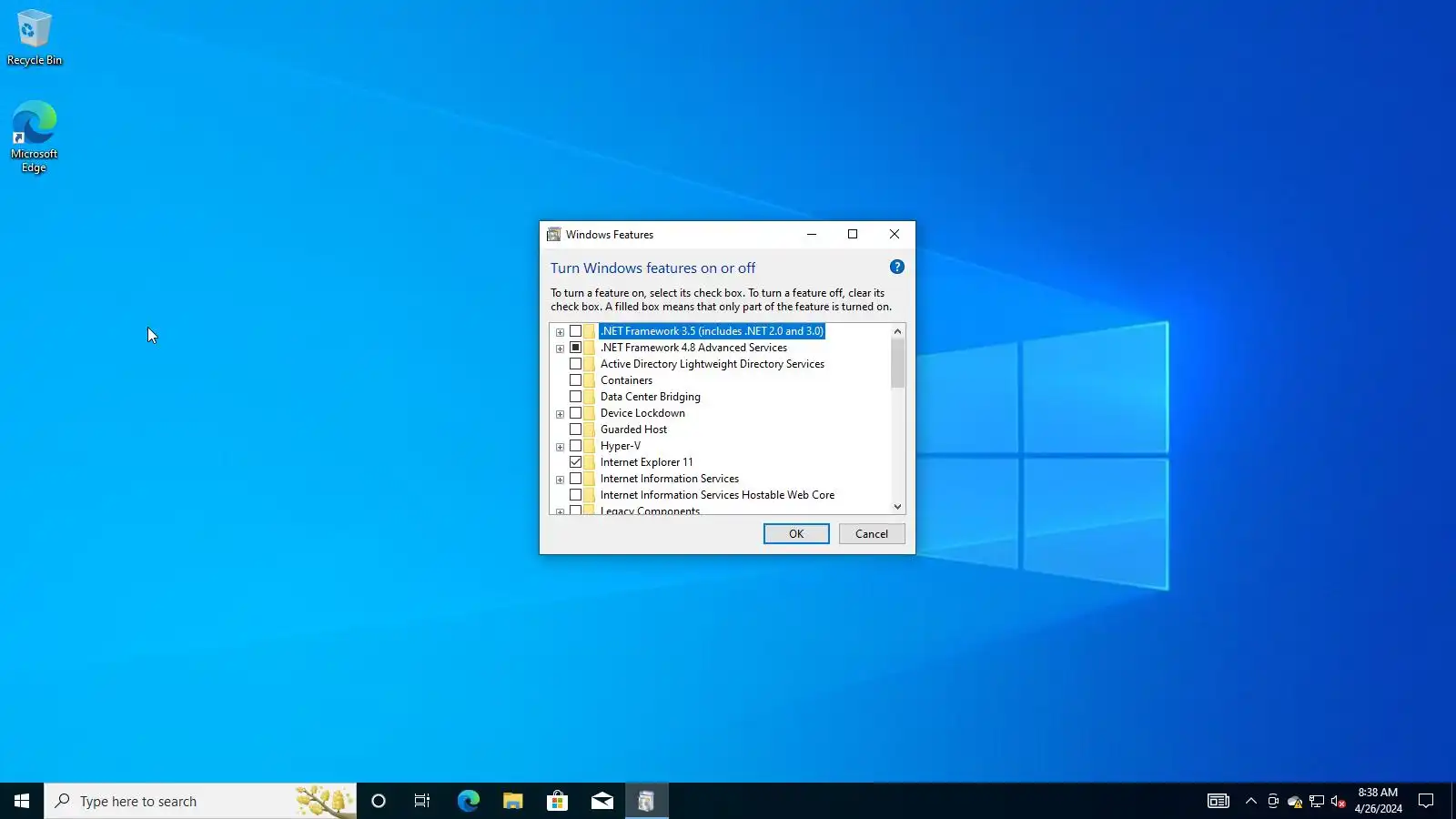Open News and interests in the taskbar

(1218, 801)
